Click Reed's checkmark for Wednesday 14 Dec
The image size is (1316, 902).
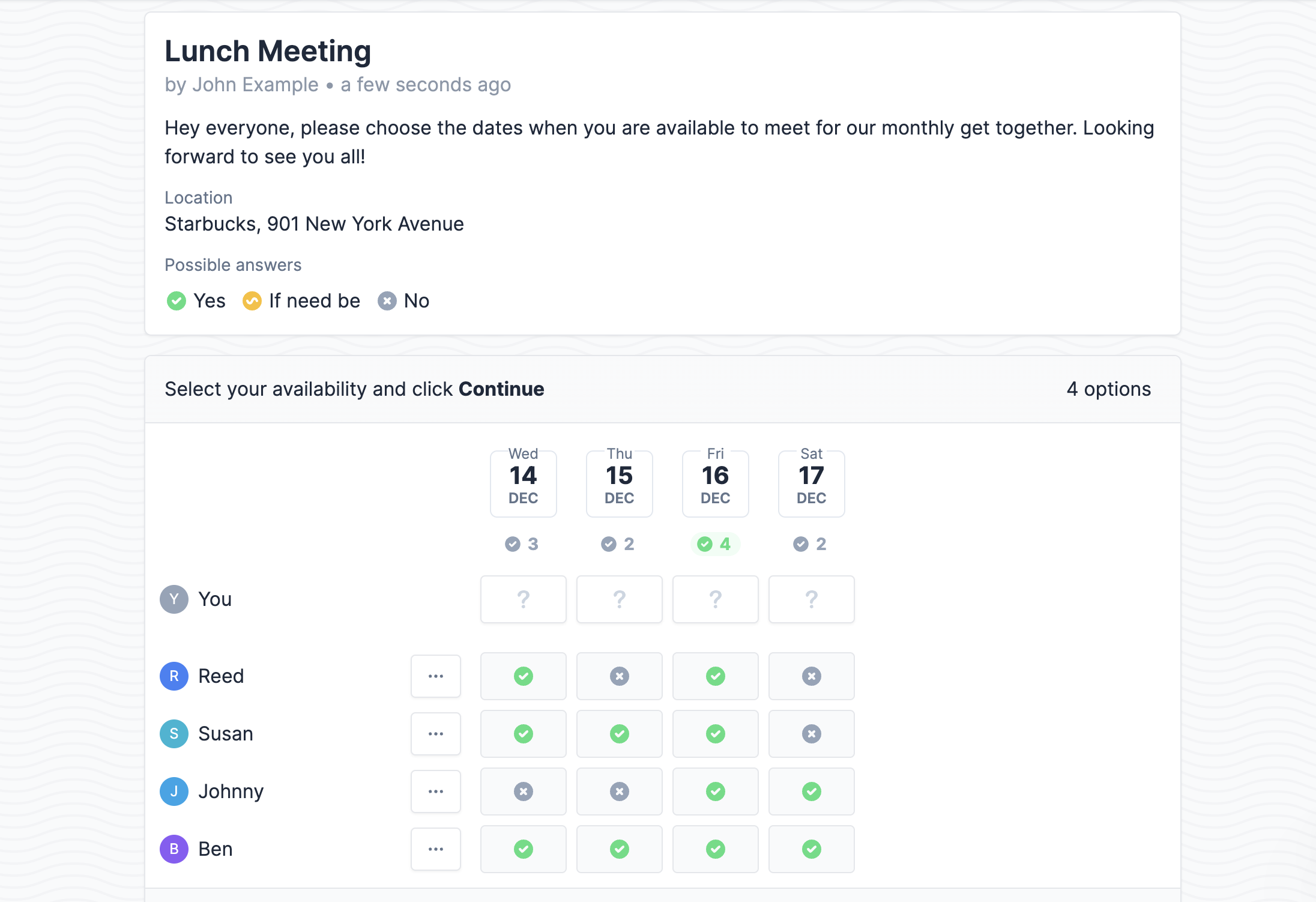(x=523, y=676)
